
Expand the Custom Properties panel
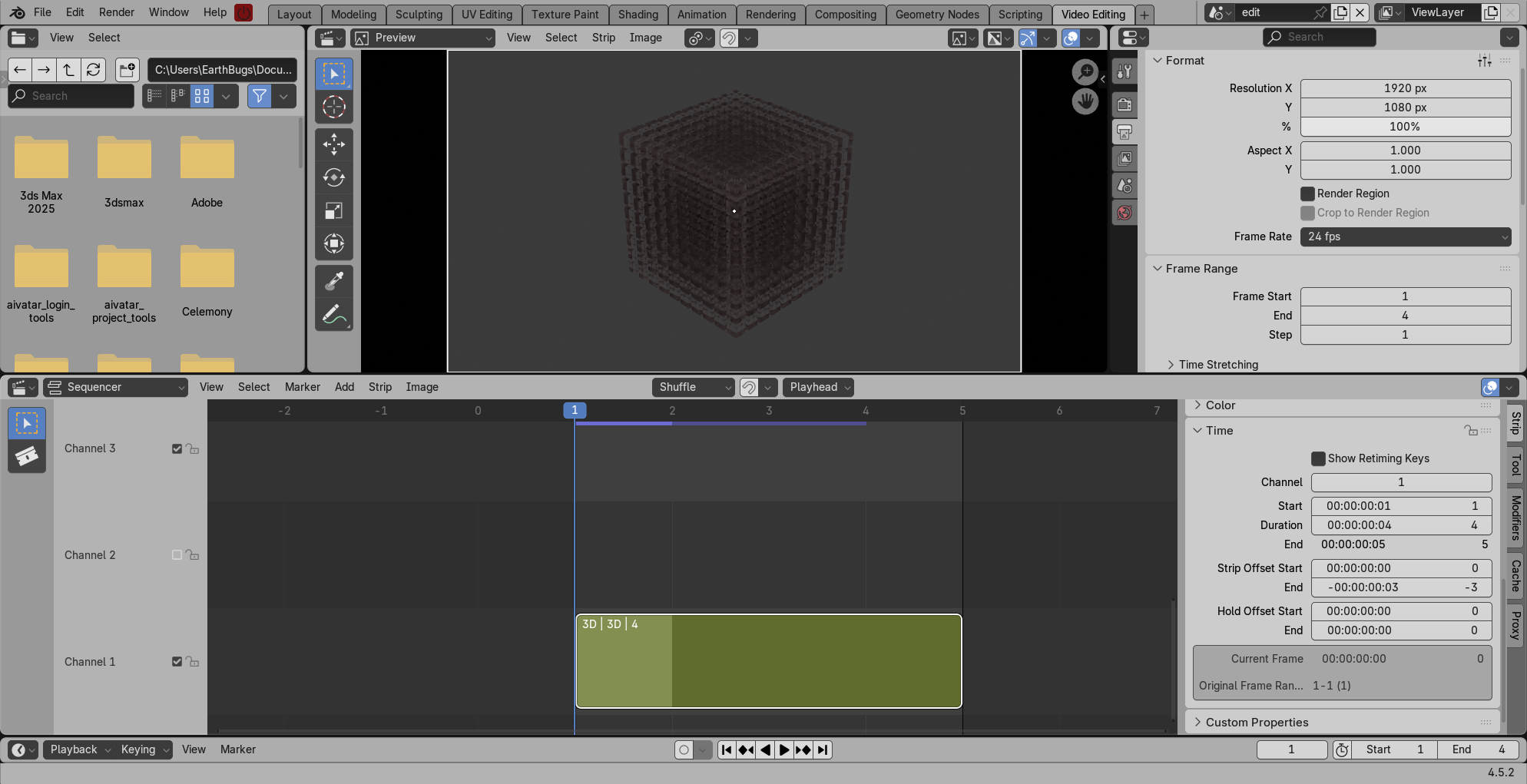[x=1257, y=723]
